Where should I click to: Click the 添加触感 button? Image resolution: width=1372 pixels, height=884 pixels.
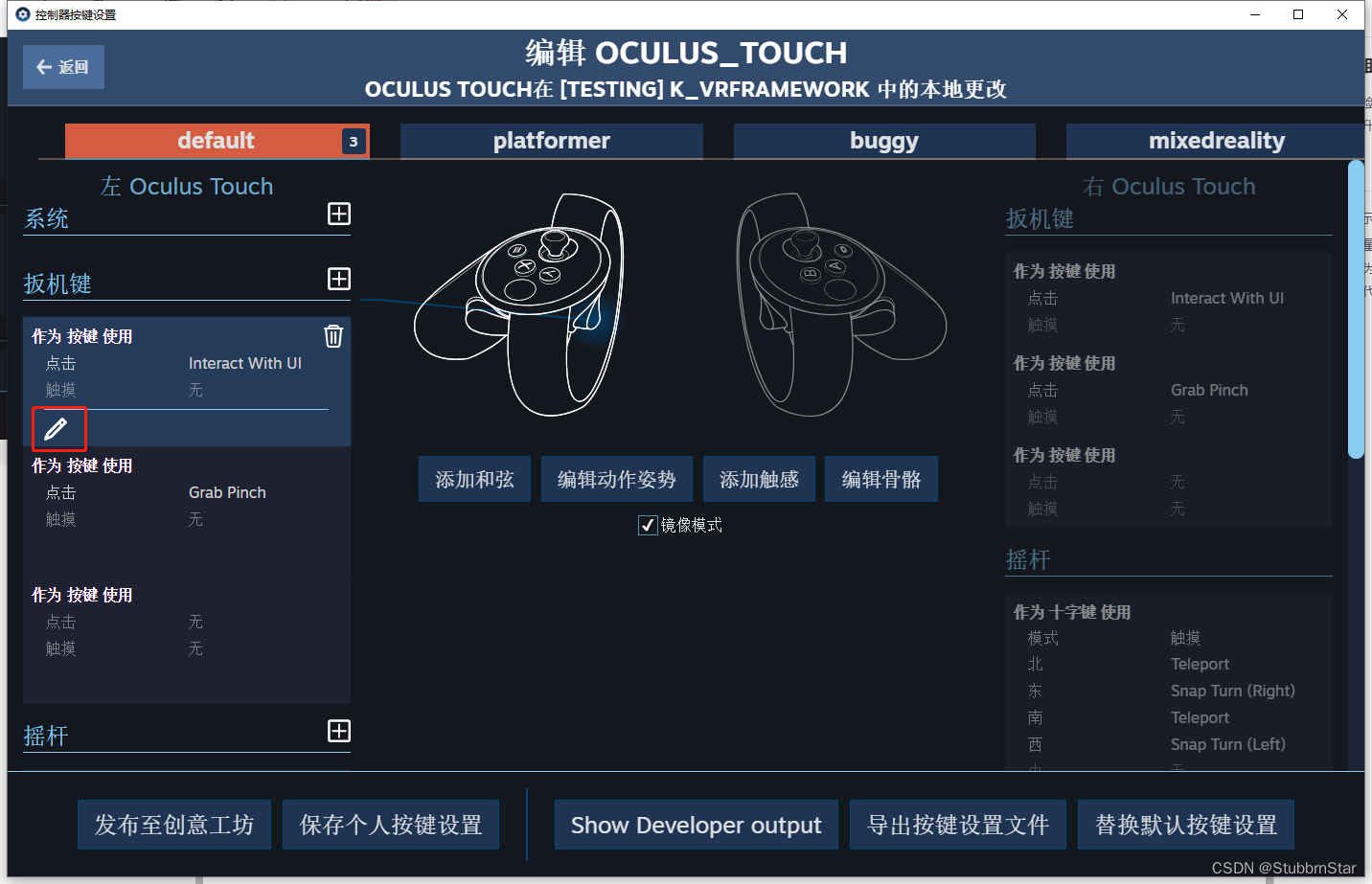tap(759, 479)
